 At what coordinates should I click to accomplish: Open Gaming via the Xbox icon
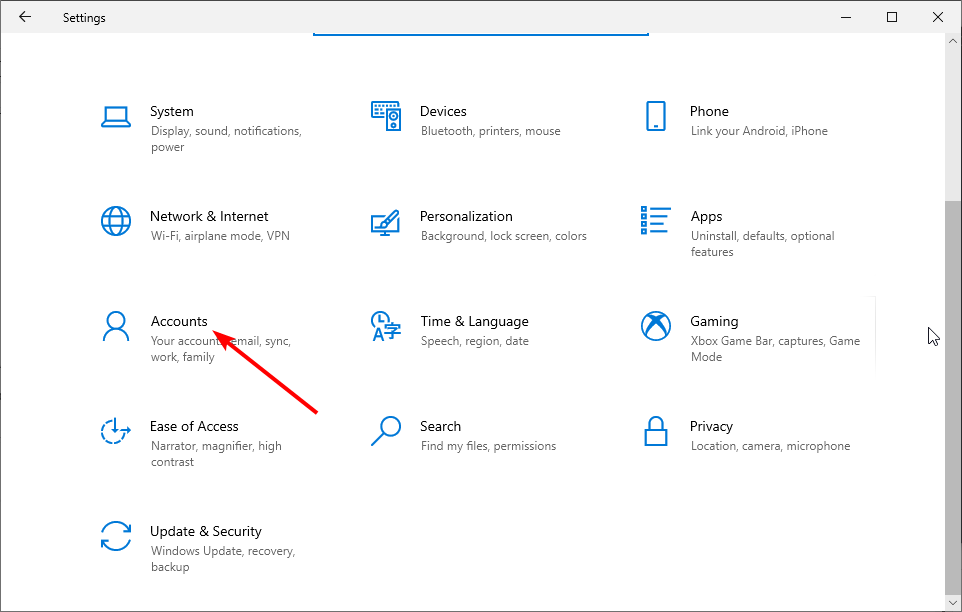pos(655,326)
